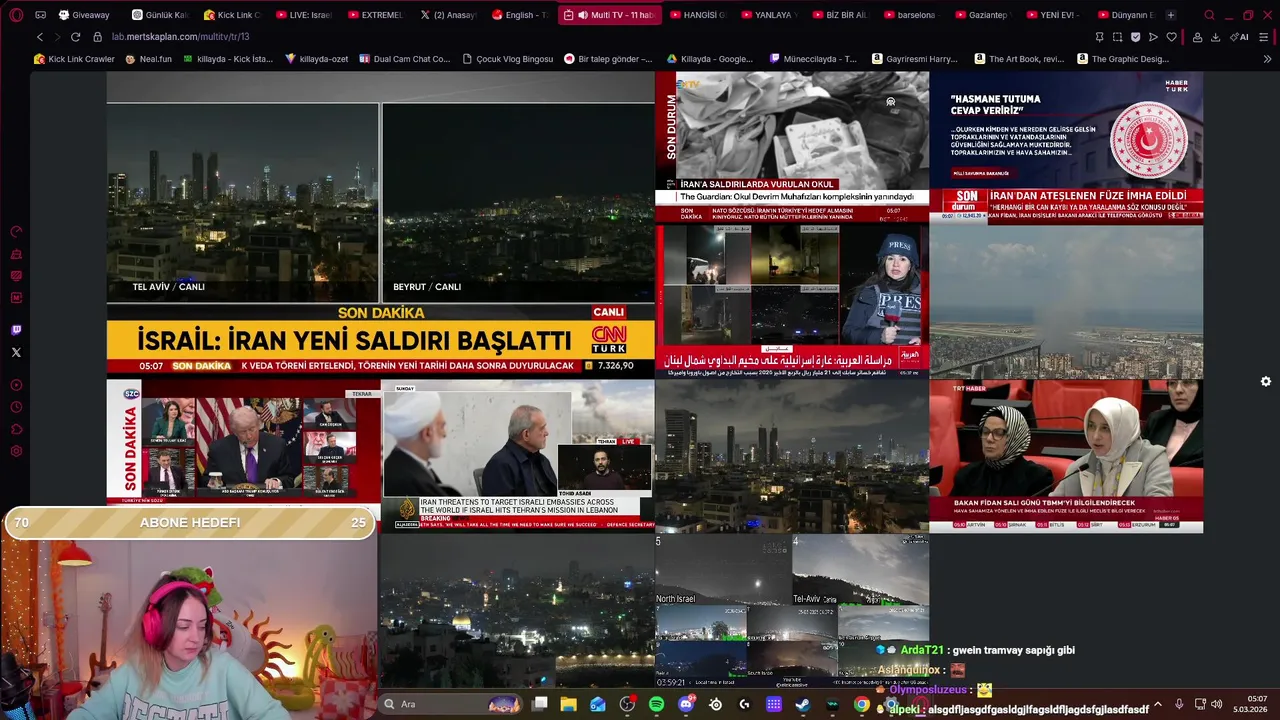Screen dimensions: 1280x720
Task: Open Çocuk Vlog Bingosu bookmark
Action: click(x=507, y=59)
